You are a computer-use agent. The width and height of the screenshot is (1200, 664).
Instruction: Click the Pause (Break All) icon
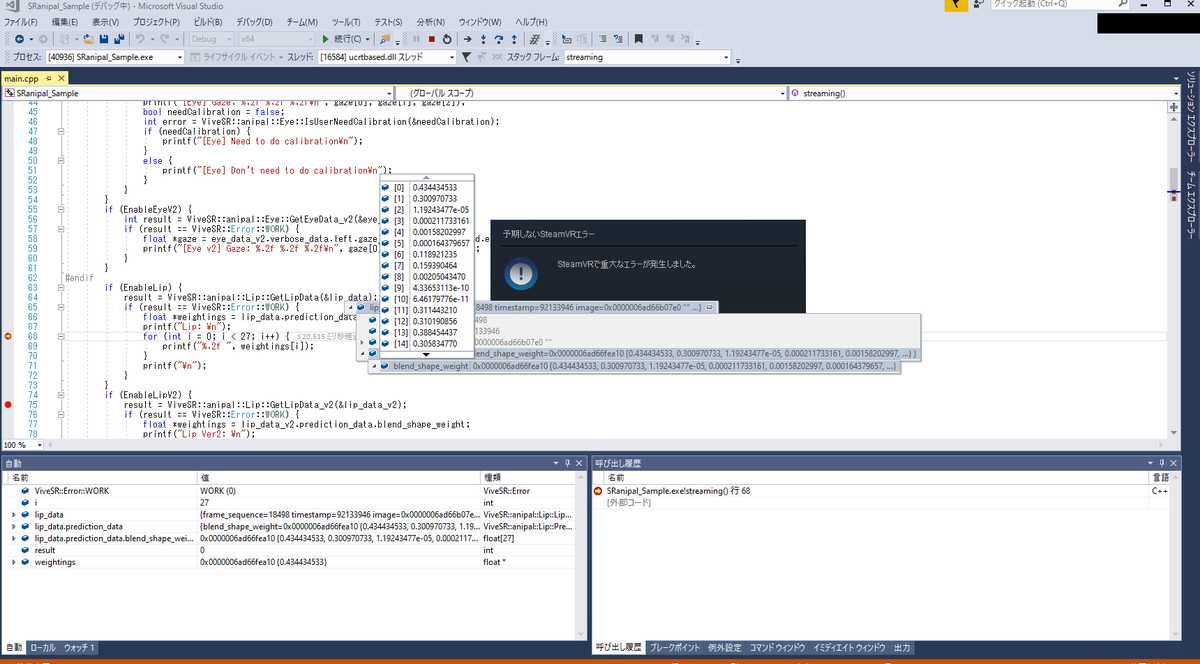[x=416, y=39]
